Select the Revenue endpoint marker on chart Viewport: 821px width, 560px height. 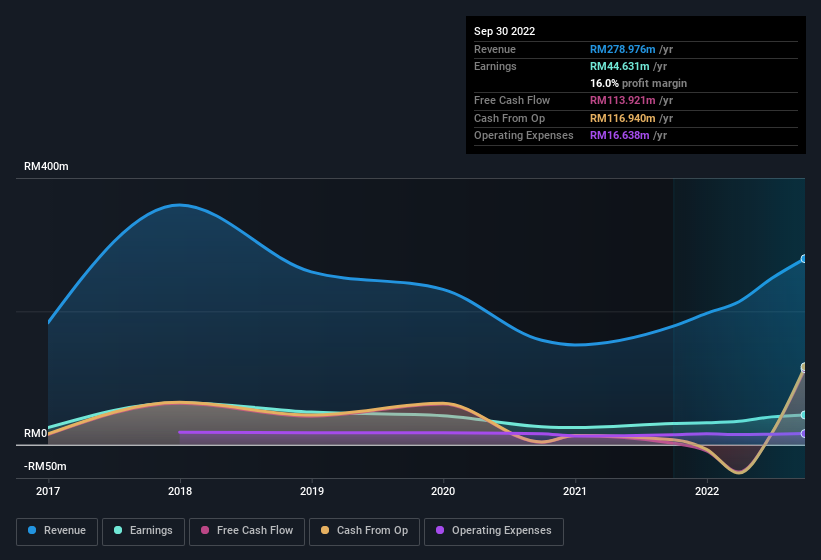click(x=804, y=259)
